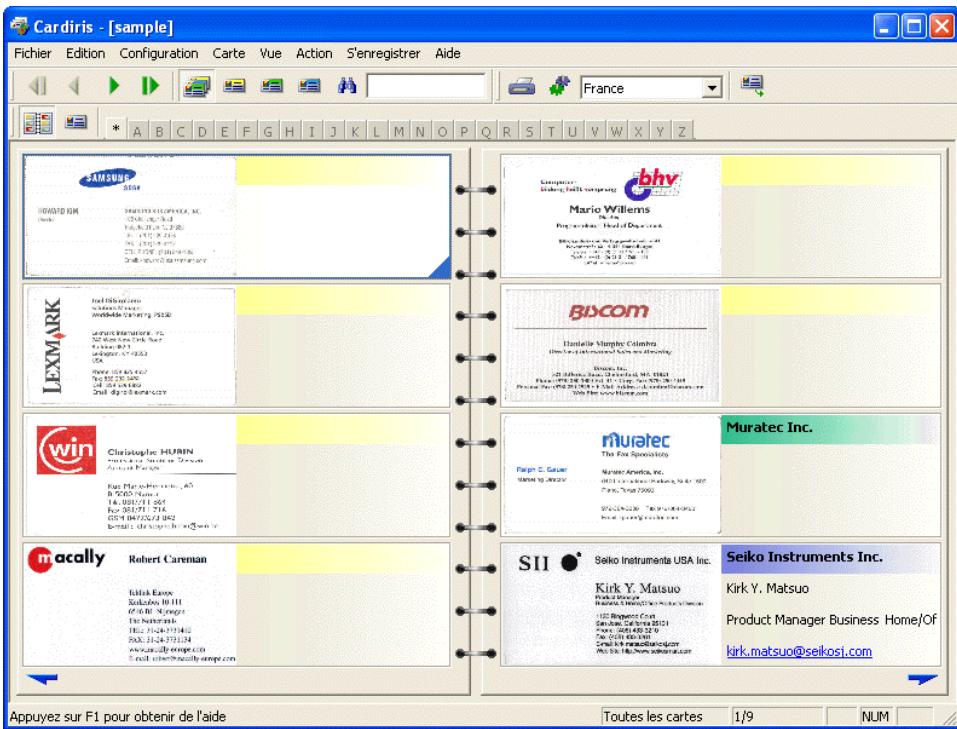Jump to last card green arrow
The width and height of the screenshot is (957, 729).
(x=150, y=86)
